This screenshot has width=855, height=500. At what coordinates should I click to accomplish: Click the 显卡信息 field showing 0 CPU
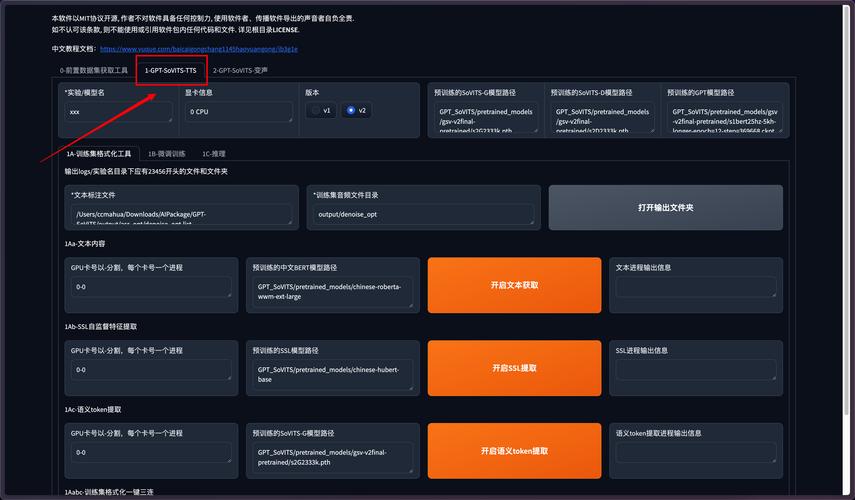click(x=239, y=112)
